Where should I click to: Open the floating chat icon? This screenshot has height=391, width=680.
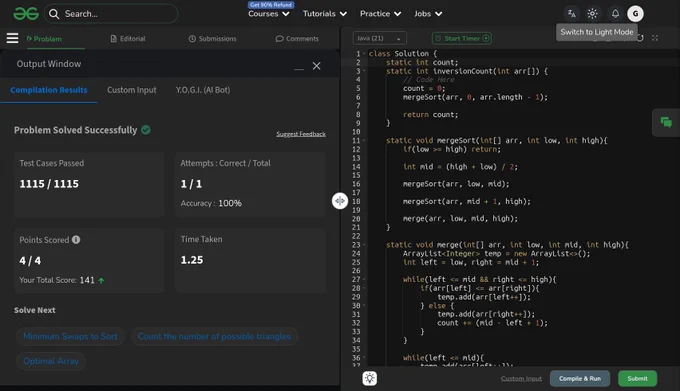666,123
